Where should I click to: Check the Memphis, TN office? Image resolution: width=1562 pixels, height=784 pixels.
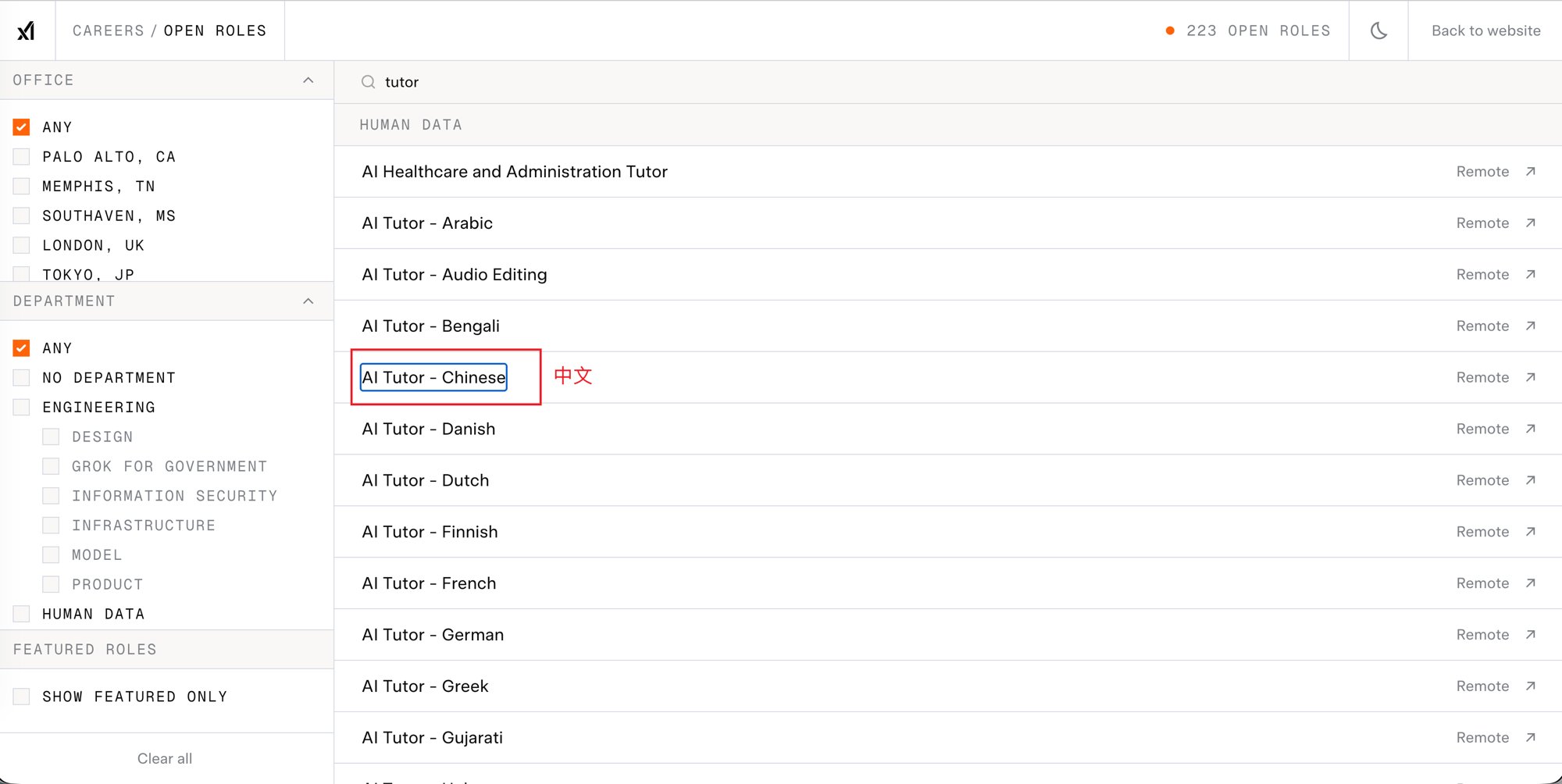coord(22,186)
